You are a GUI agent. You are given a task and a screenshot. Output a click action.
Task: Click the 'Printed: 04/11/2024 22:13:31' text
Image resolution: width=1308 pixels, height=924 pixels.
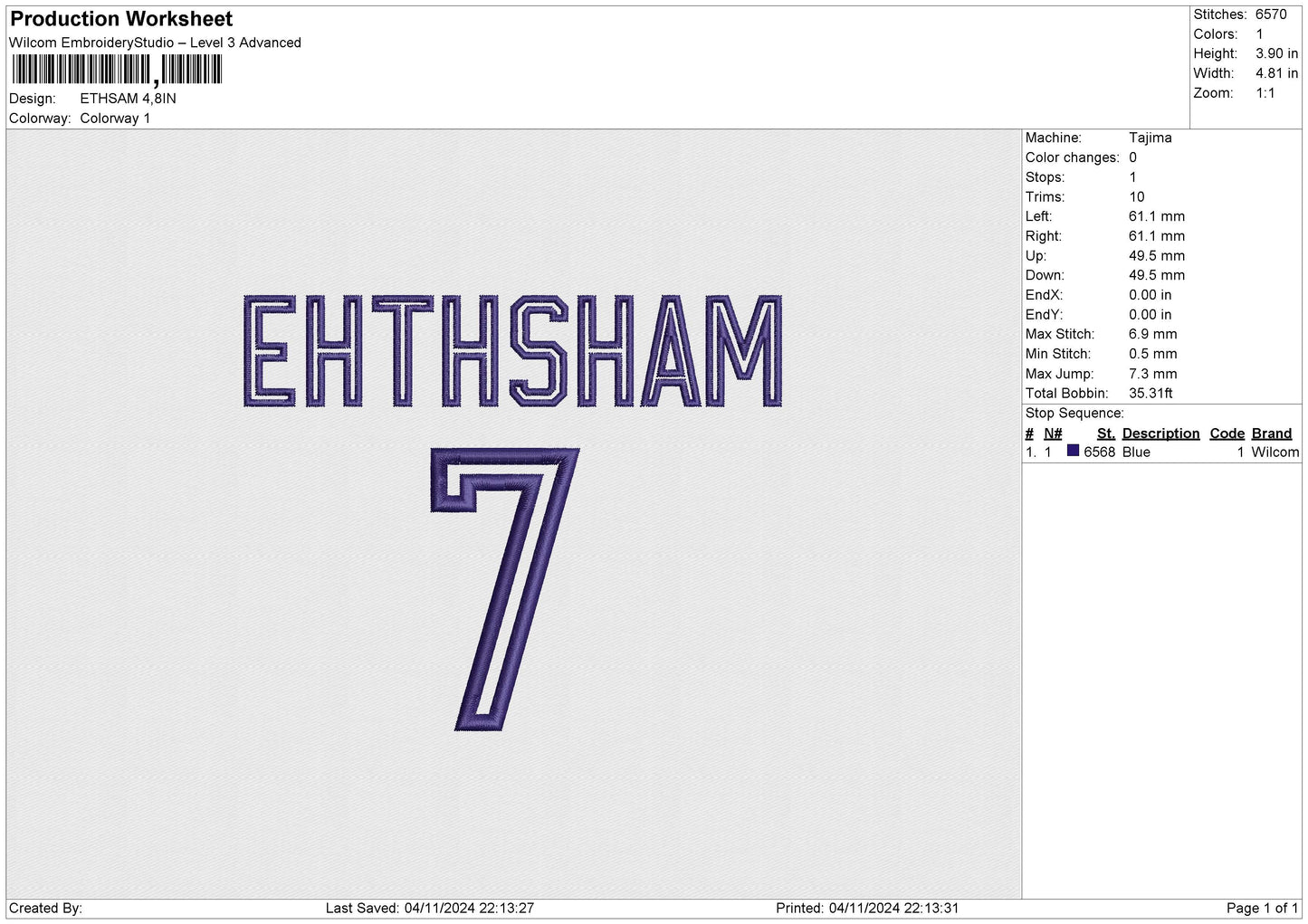point(867,909)
